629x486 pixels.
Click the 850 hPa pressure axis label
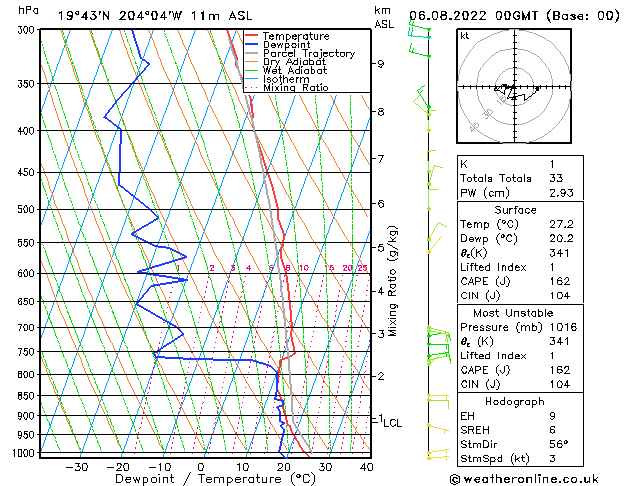click(28, 396)
